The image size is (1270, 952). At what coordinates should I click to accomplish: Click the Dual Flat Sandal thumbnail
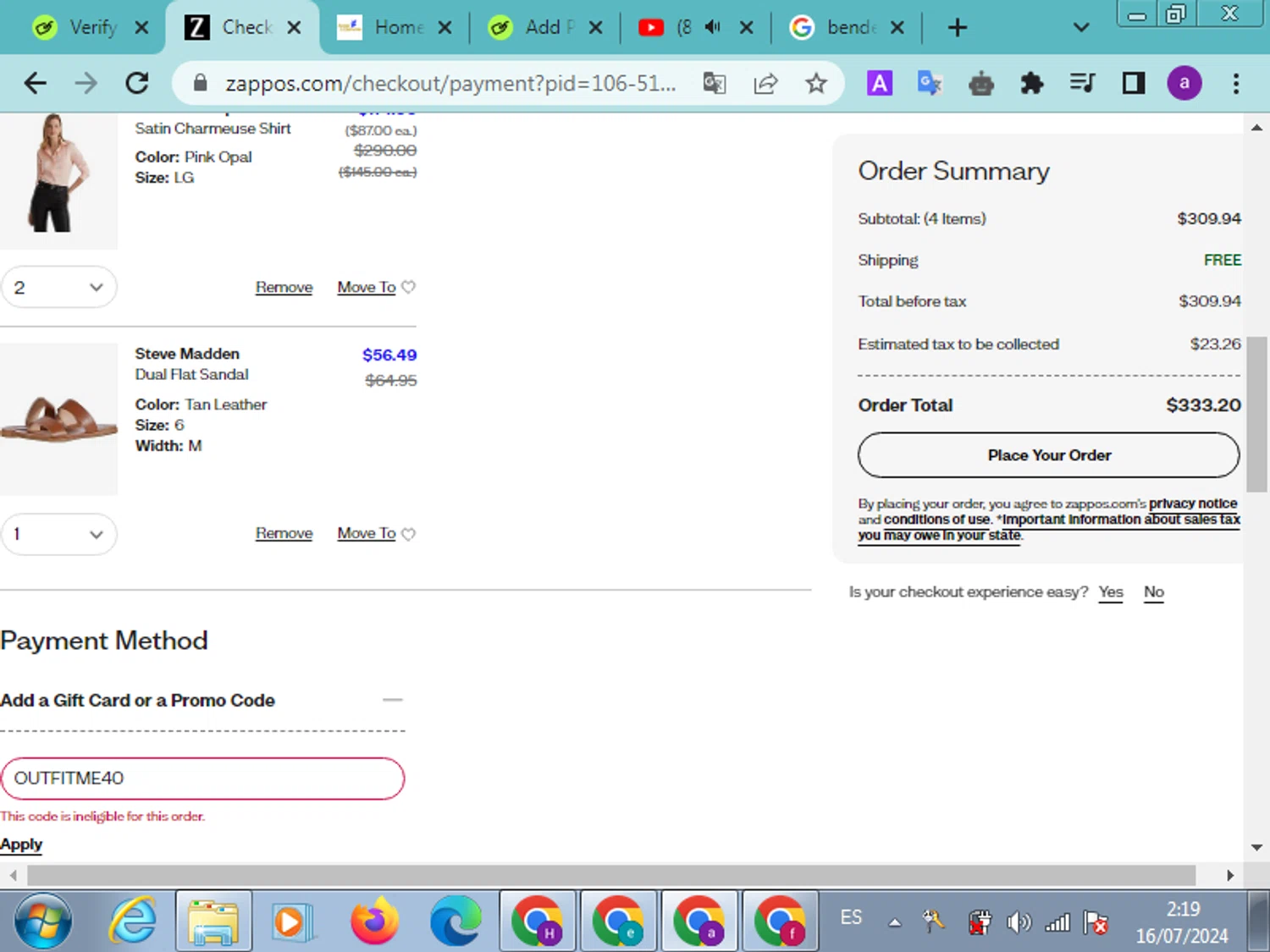[x=58, y=419]
